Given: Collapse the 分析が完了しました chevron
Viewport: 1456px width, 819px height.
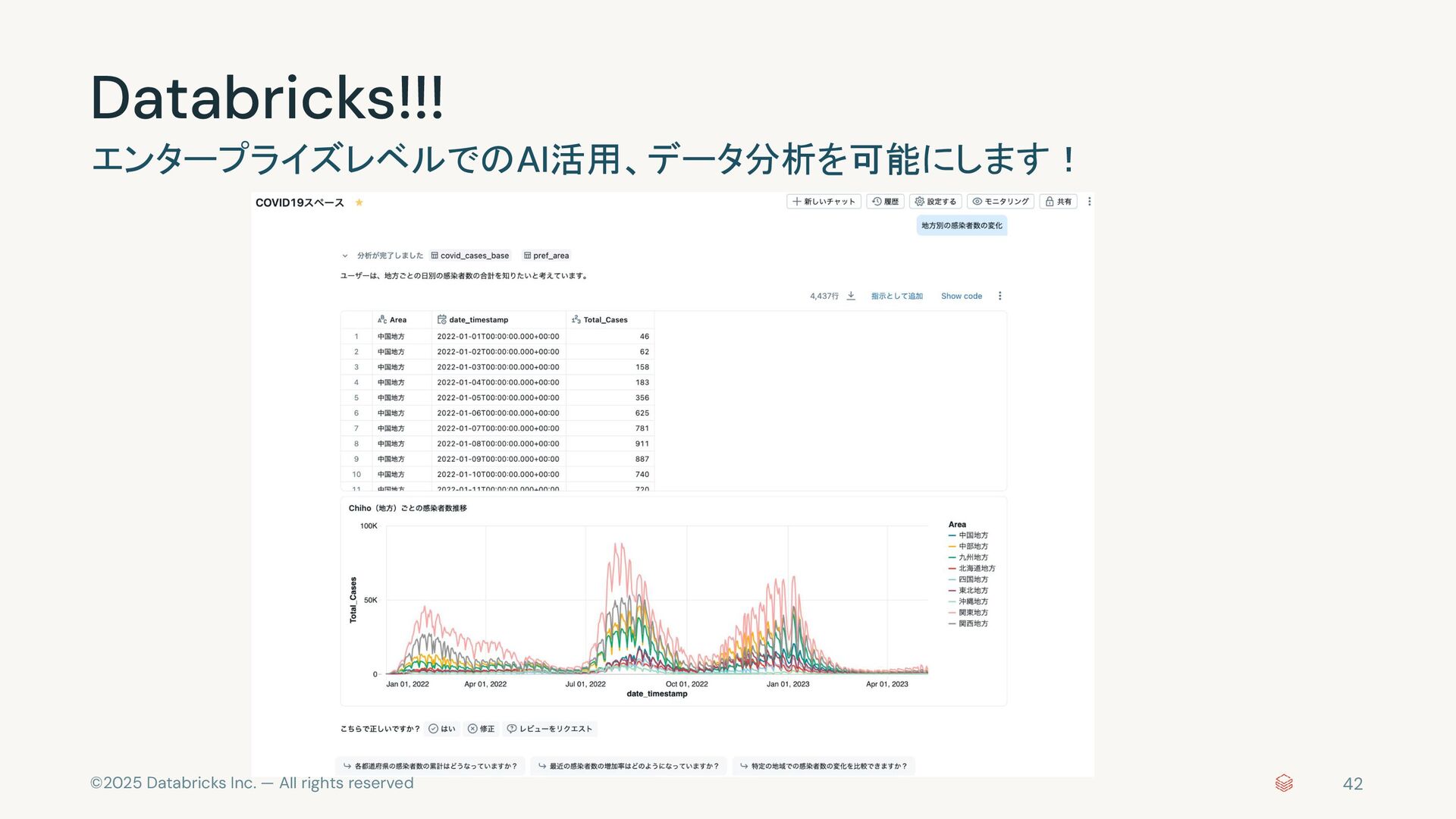Looking at the screenshot, I should pos(345,256).
